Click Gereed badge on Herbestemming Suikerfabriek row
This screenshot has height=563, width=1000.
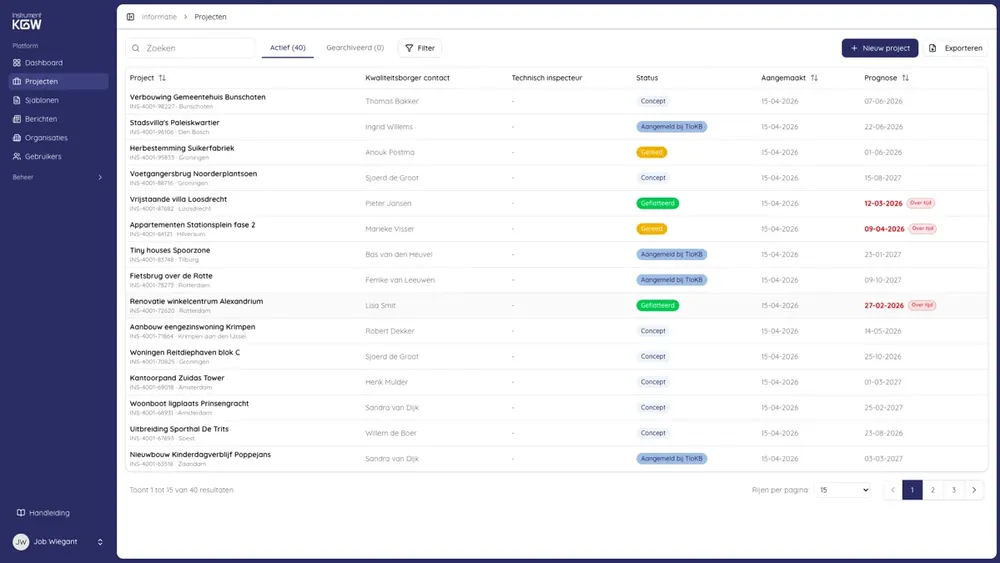(x=651, y=152)
